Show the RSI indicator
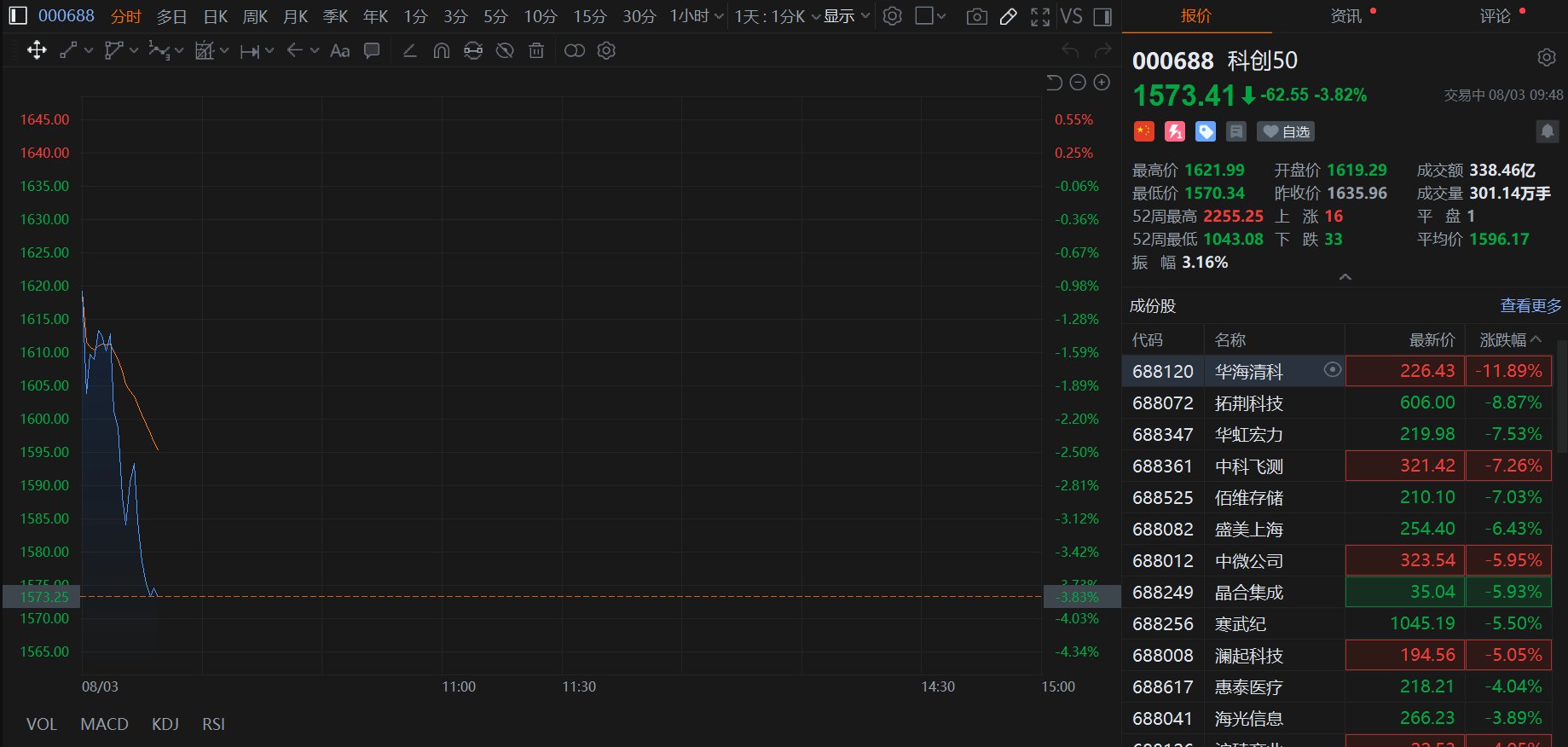This screenshot has width=1568, height=747. click(213, 724)
